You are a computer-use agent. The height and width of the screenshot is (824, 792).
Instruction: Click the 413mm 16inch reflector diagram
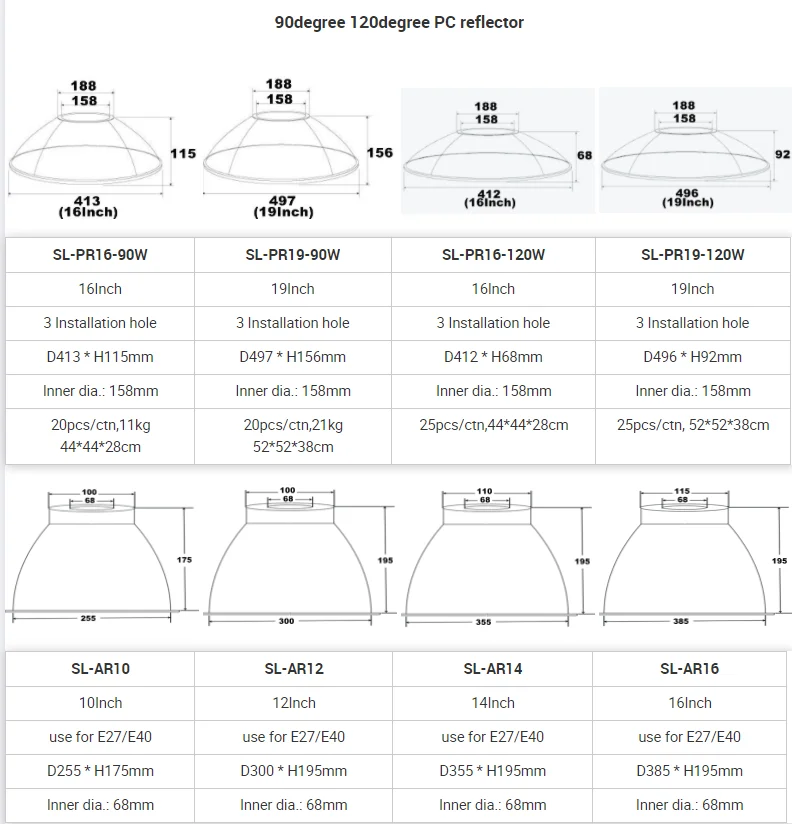click(x=101, y=149)
